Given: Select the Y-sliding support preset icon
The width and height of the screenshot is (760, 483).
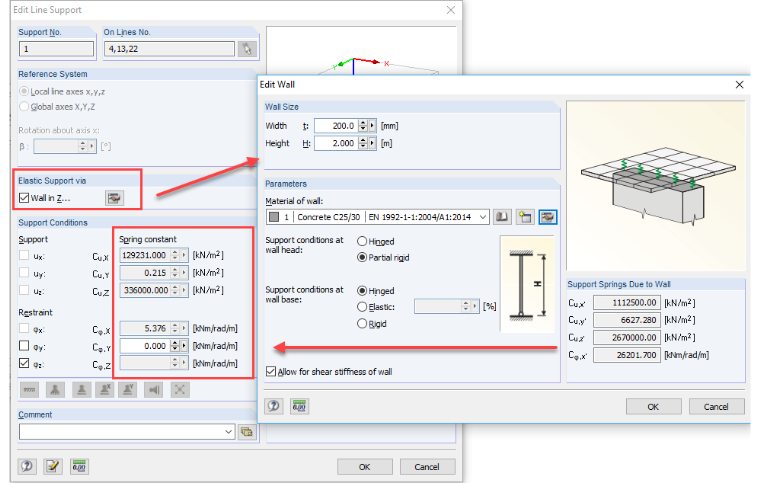Looking at the screenshot, I should click(x=127, y=390).
